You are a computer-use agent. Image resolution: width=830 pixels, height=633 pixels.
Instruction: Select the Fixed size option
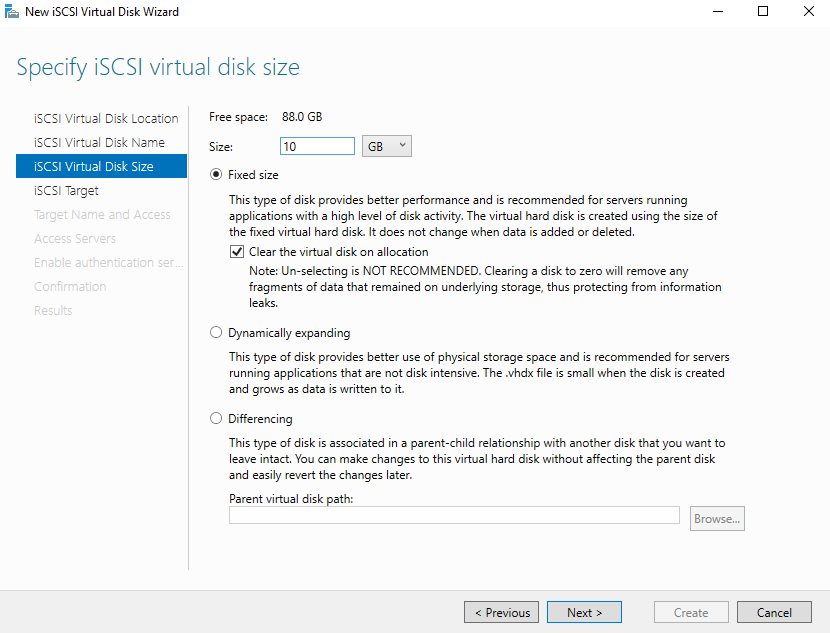pyautogui.click(x=215, y=174)
